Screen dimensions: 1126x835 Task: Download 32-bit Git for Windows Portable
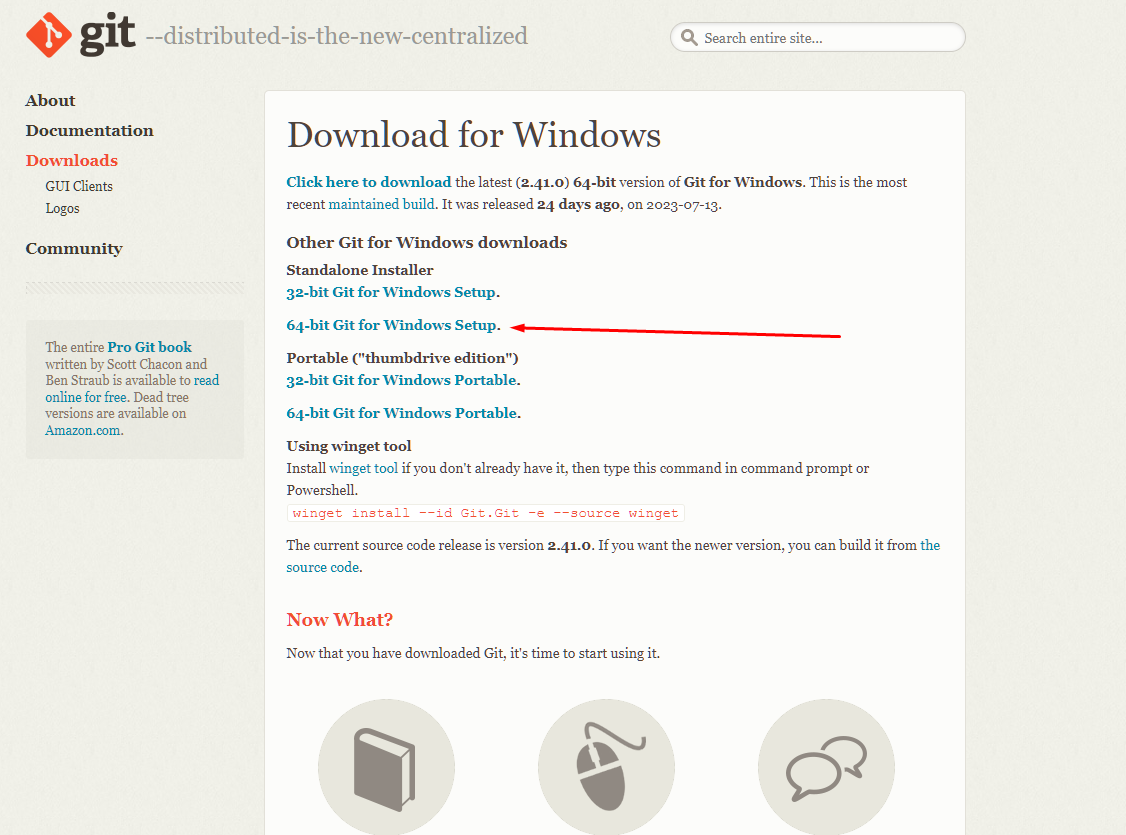coord(401,380)
